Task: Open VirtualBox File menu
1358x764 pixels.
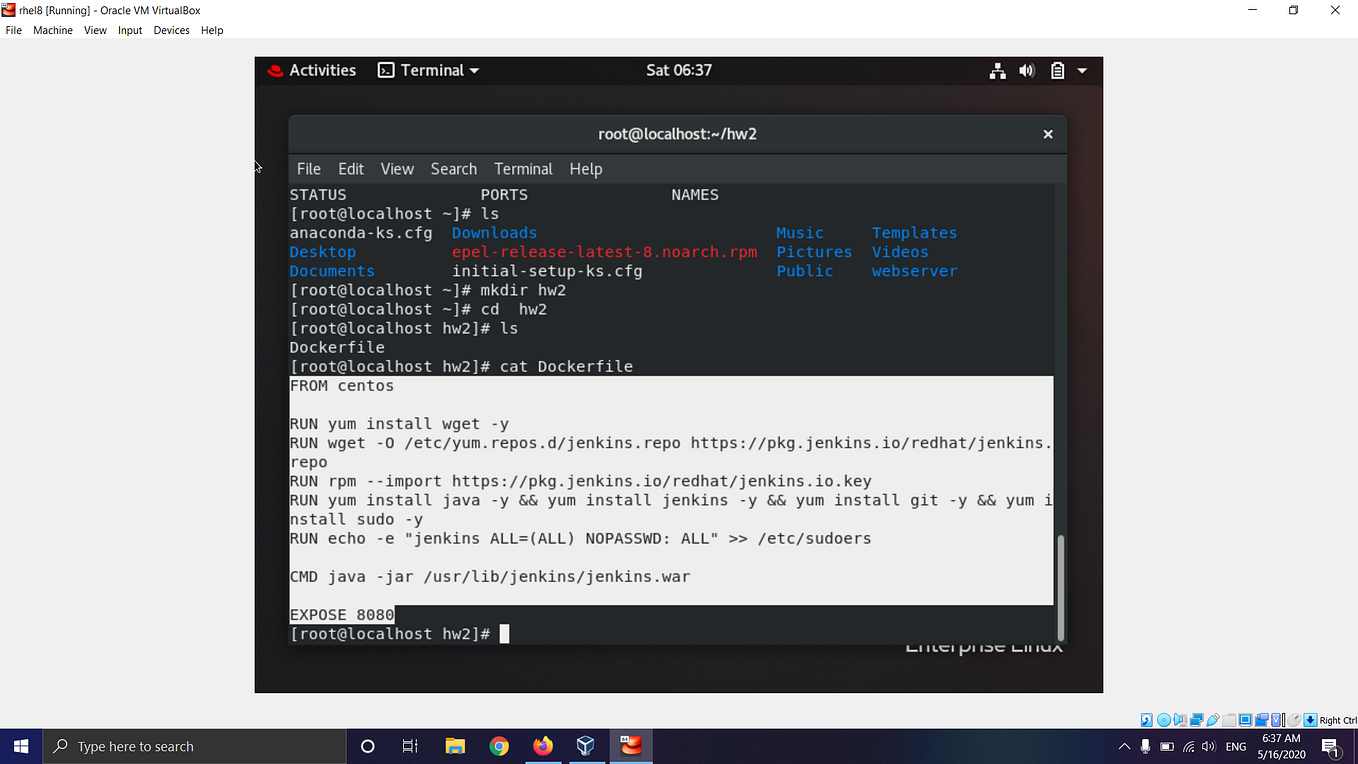Action: (14, 30)
